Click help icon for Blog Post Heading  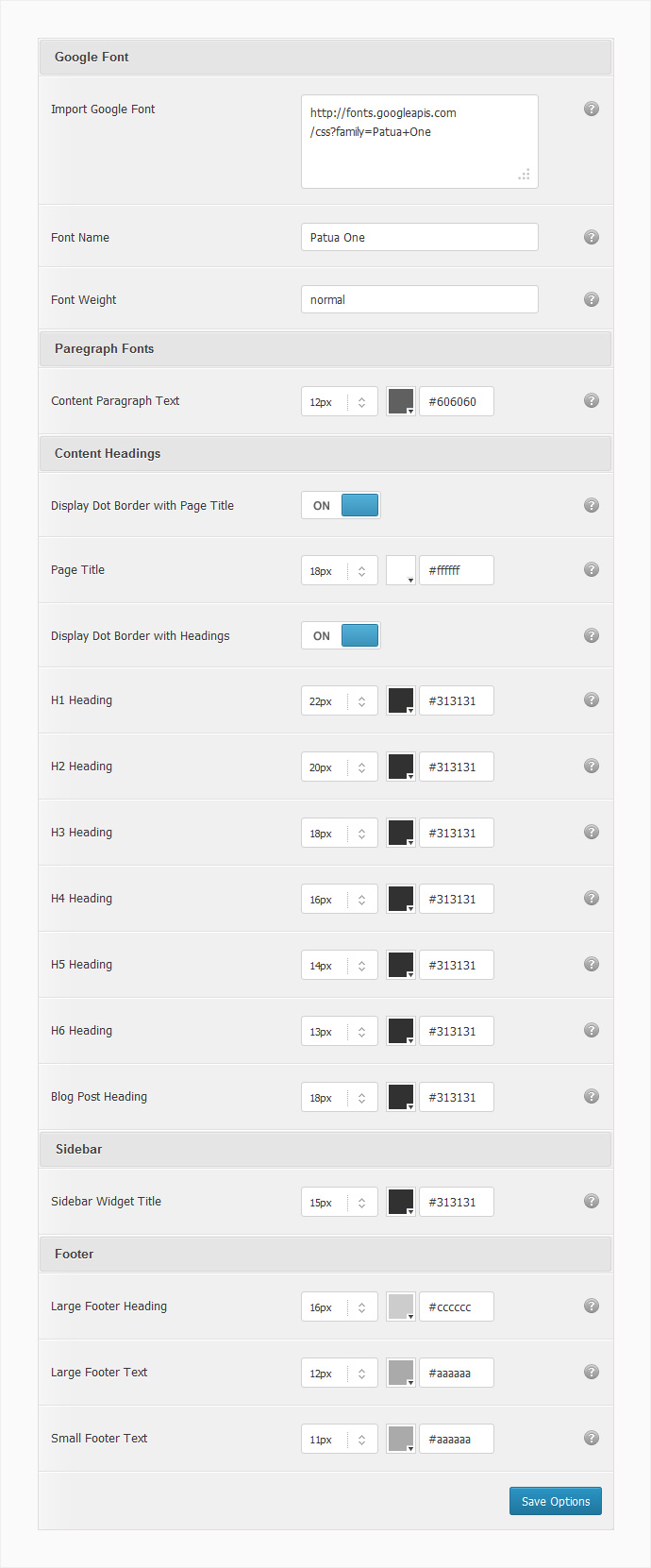pos(592,1096)
